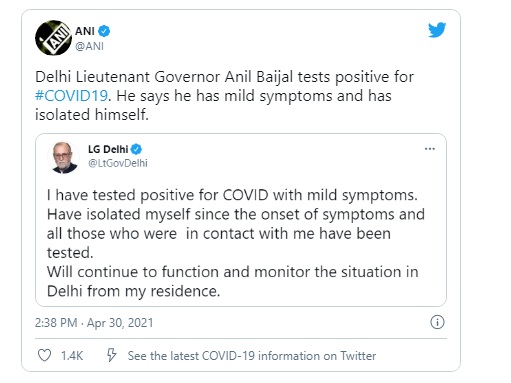Open the quoted tweet text body

[236, 243]
